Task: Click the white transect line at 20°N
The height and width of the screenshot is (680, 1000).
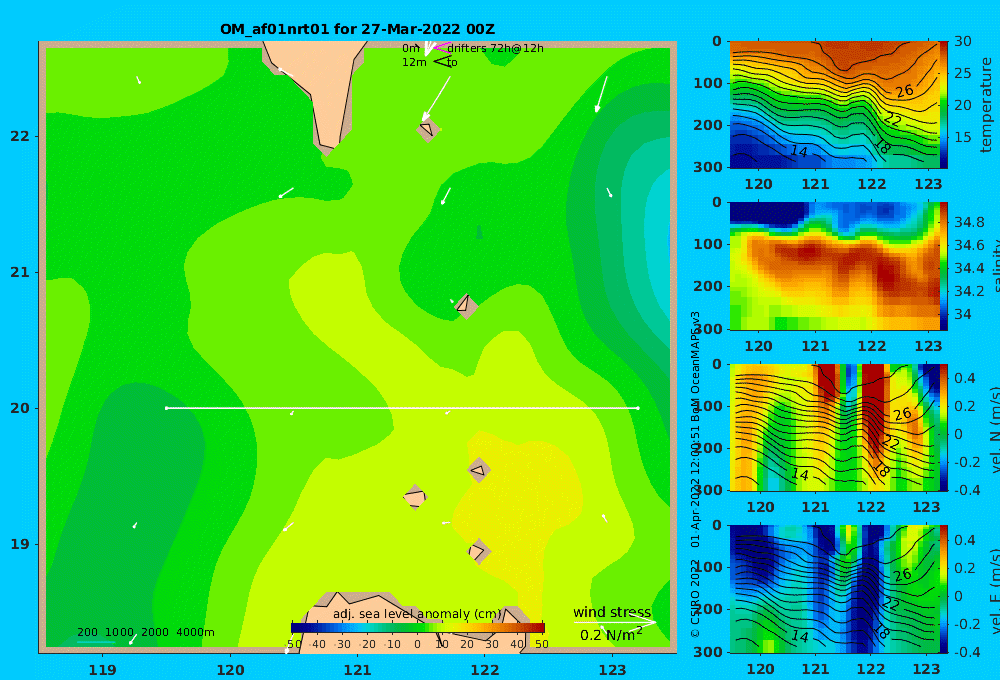Action: (x=402, y=408)
